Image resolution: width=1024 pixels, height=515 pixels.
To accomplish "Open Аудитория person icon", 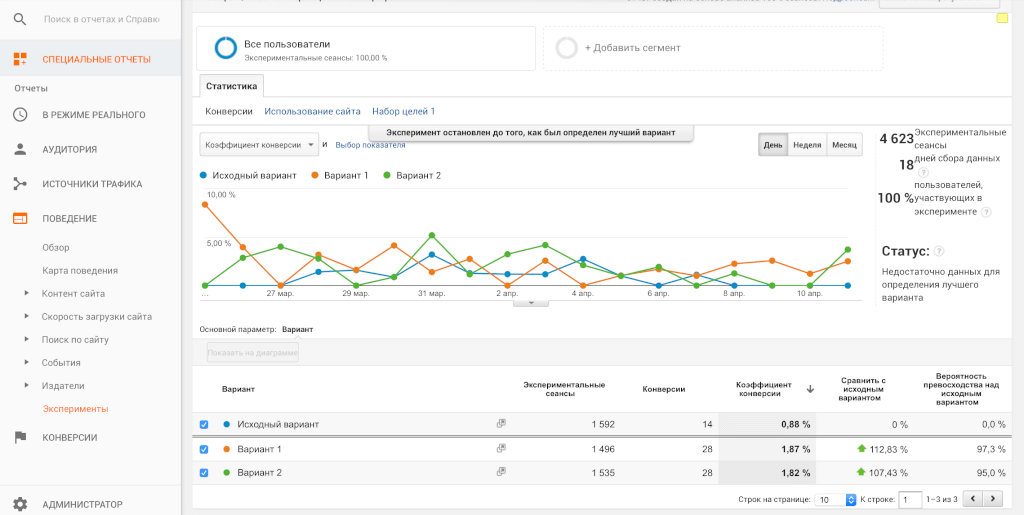I will [20, 149].
